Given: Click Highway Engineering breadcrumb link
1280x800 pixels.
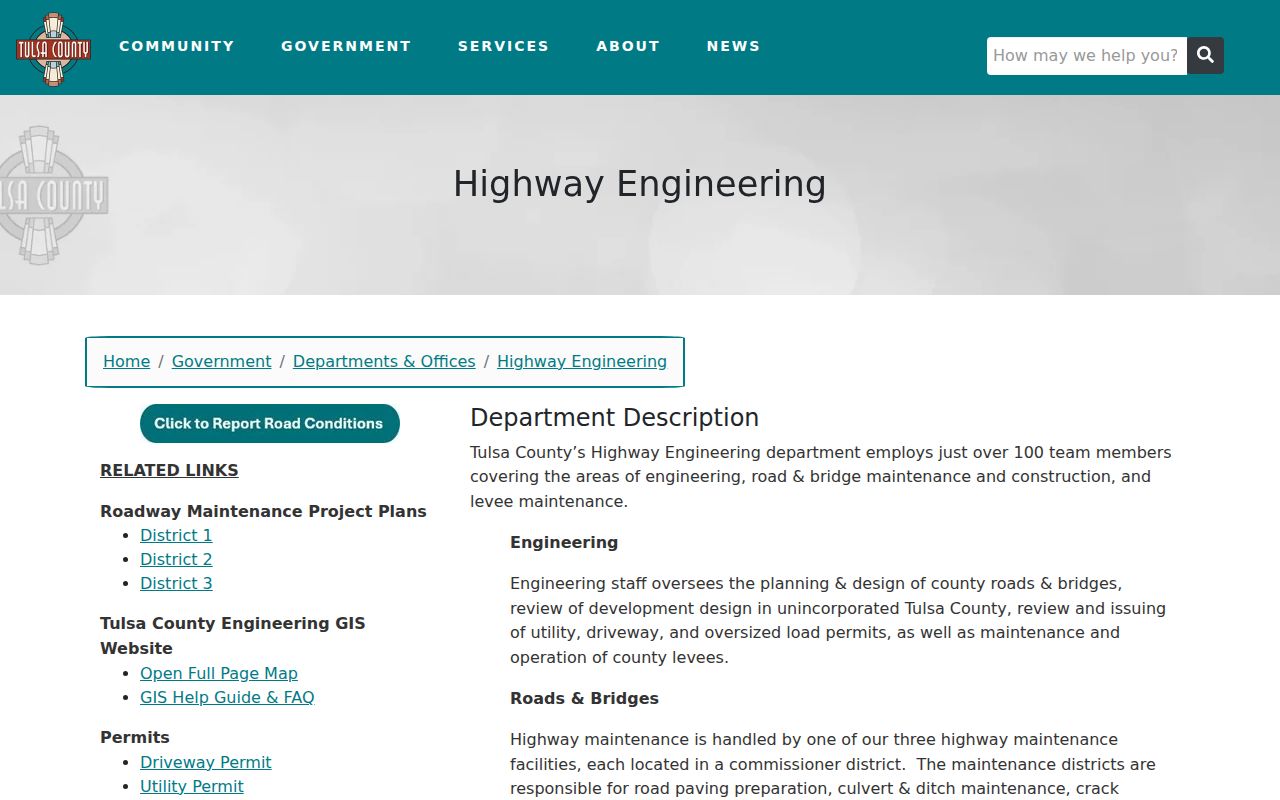Looking at the screenshot, I should (582, 362).
